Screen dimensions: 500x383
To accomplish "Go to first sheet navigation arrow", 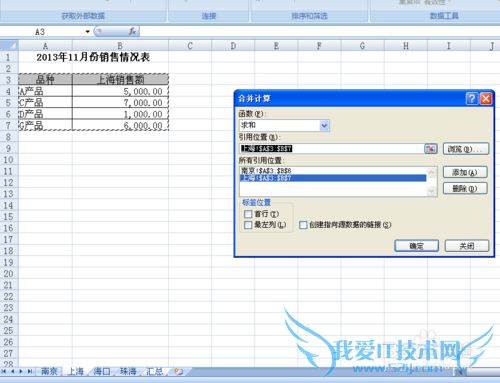I will point(4,371).
